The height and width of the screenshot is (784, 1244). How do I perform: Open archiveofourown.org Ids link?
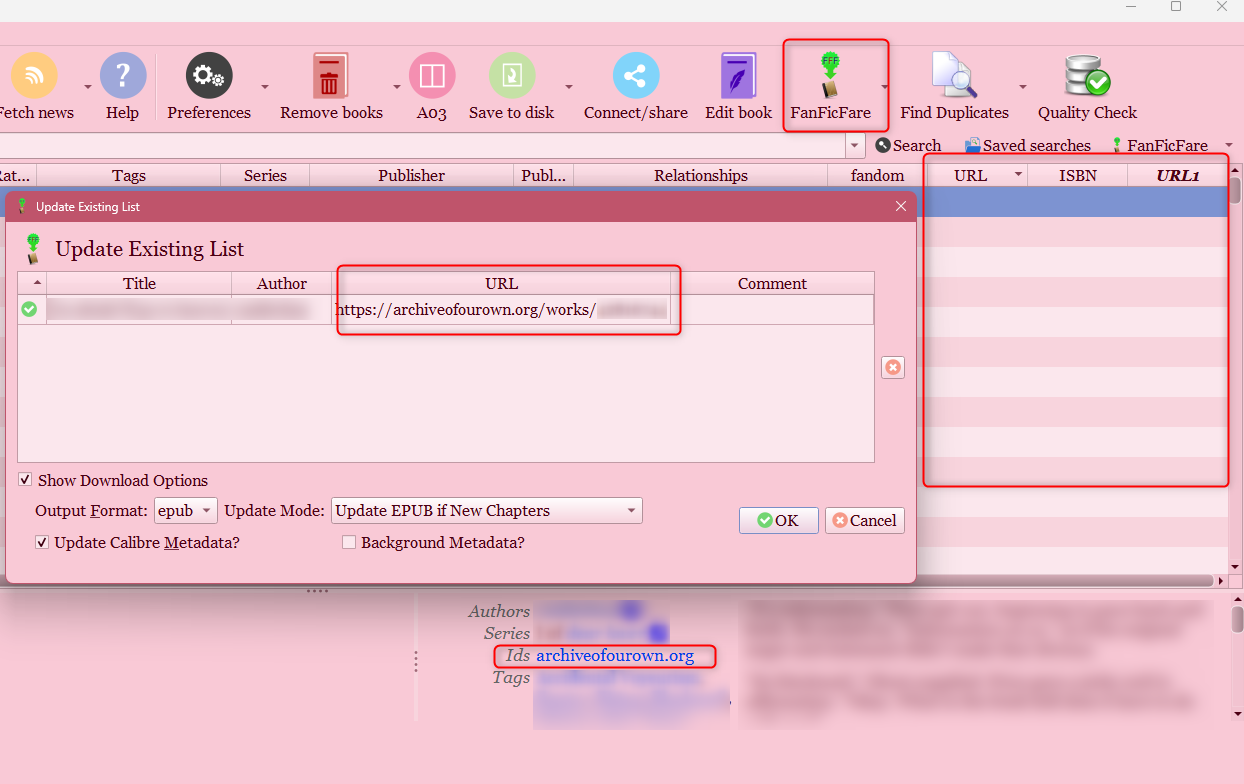(615, 656)
